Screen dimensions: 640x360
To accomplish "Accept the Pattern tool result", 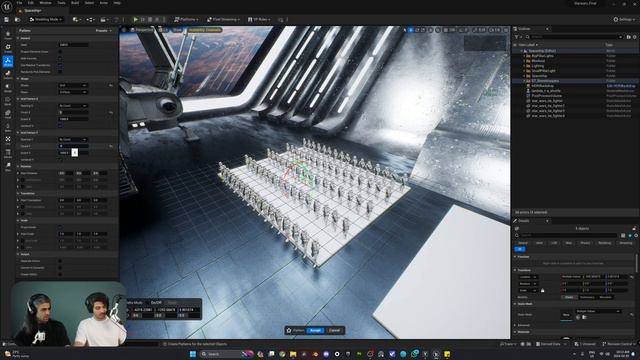I will (x=315, y=331).
